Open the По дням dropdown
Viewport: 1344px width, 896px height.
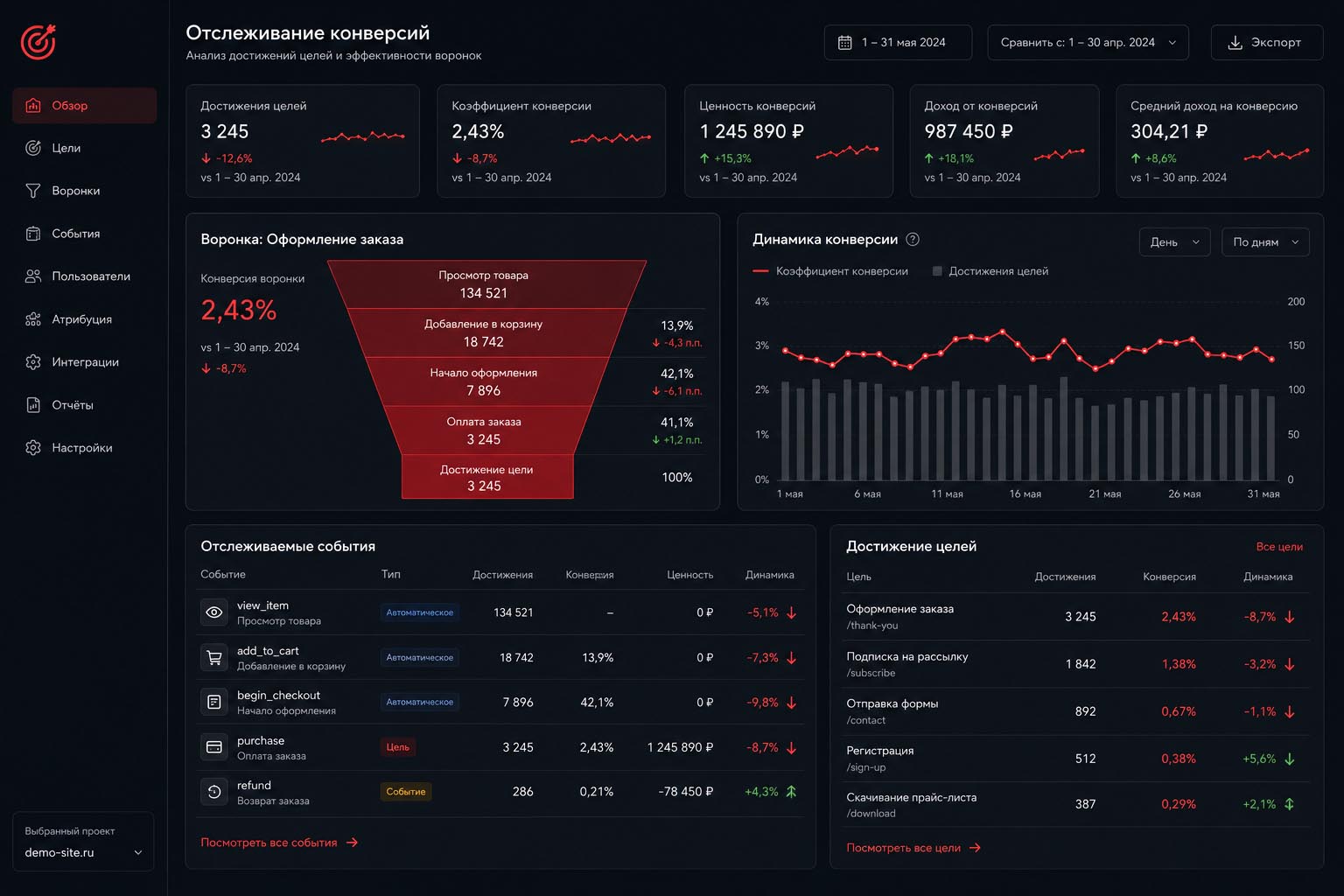coord(1265,242)
